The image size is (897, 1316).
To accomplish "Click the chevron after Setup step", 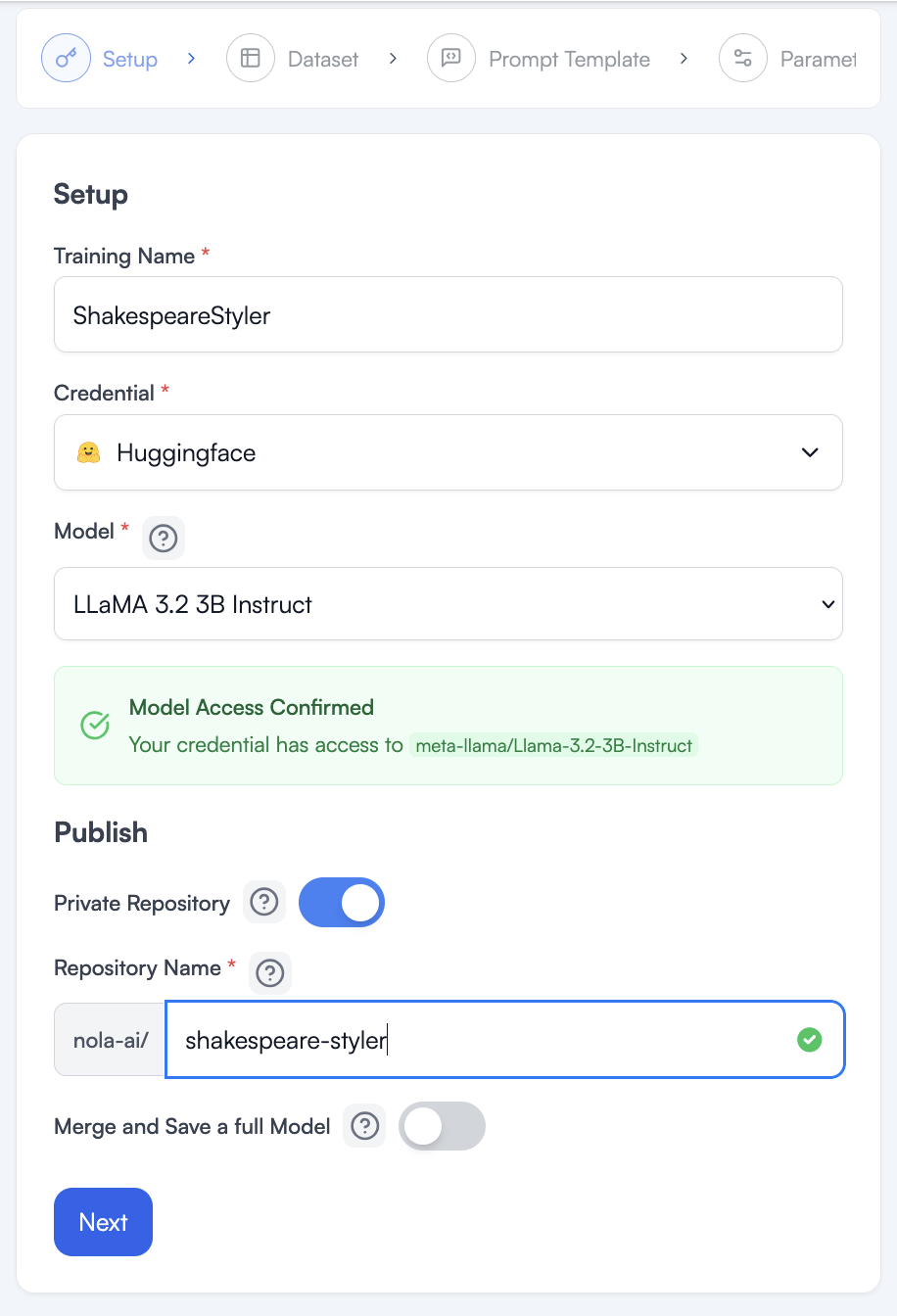I will 191,59.
